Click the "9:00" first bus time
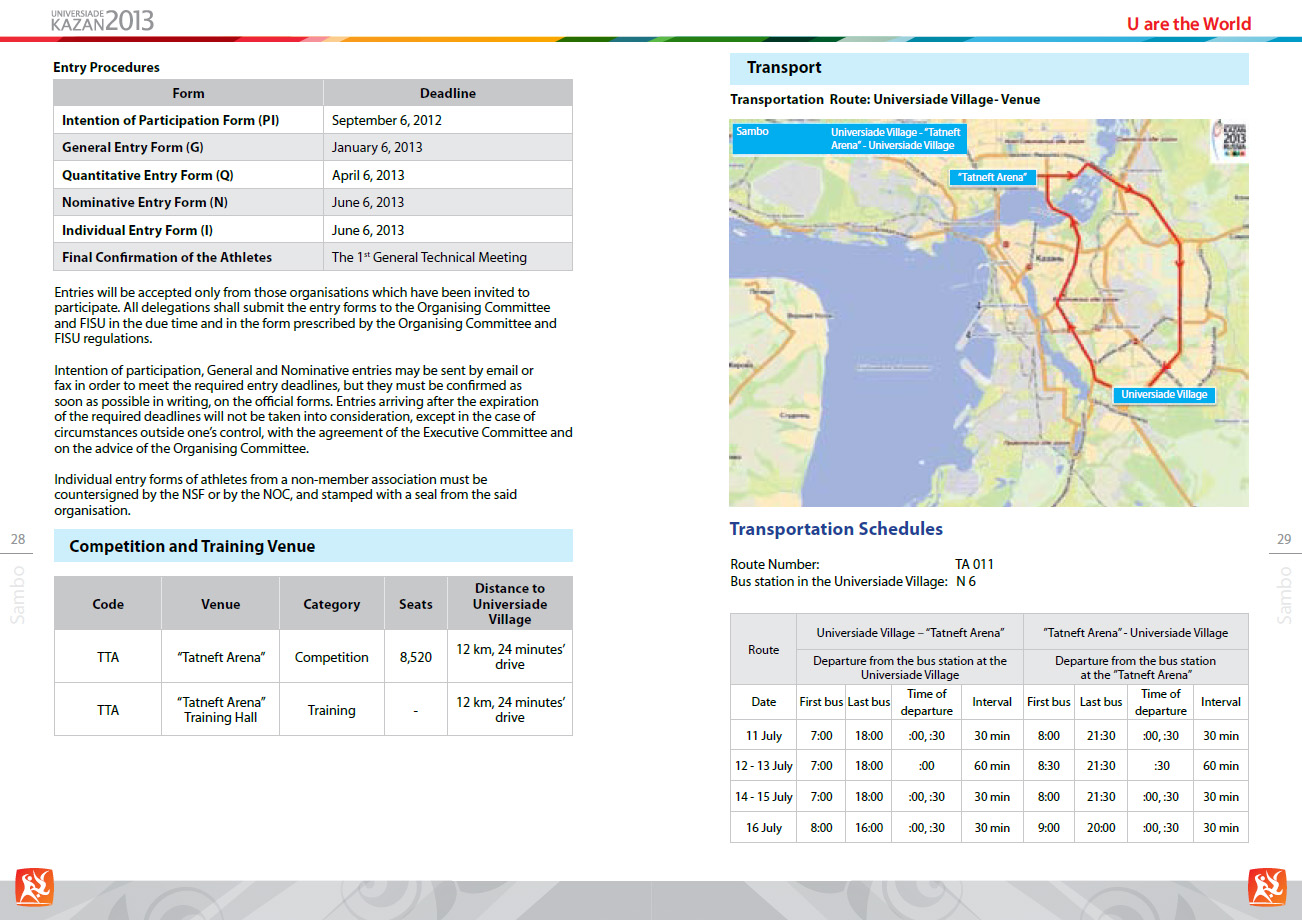This screenshot has width=1302, height=920. [1049, 828]
